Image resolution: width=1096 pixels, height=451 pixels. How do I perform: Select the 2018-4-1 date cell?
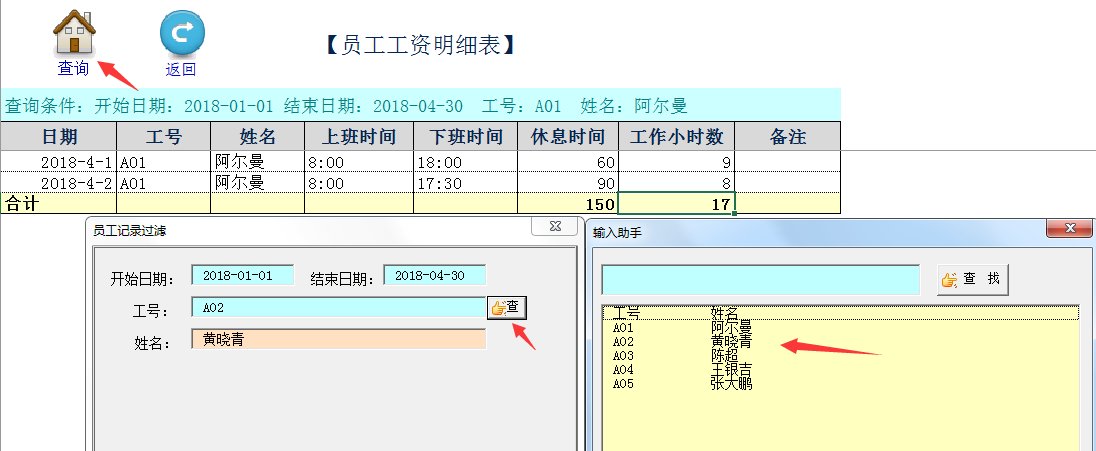pos(59,162)
